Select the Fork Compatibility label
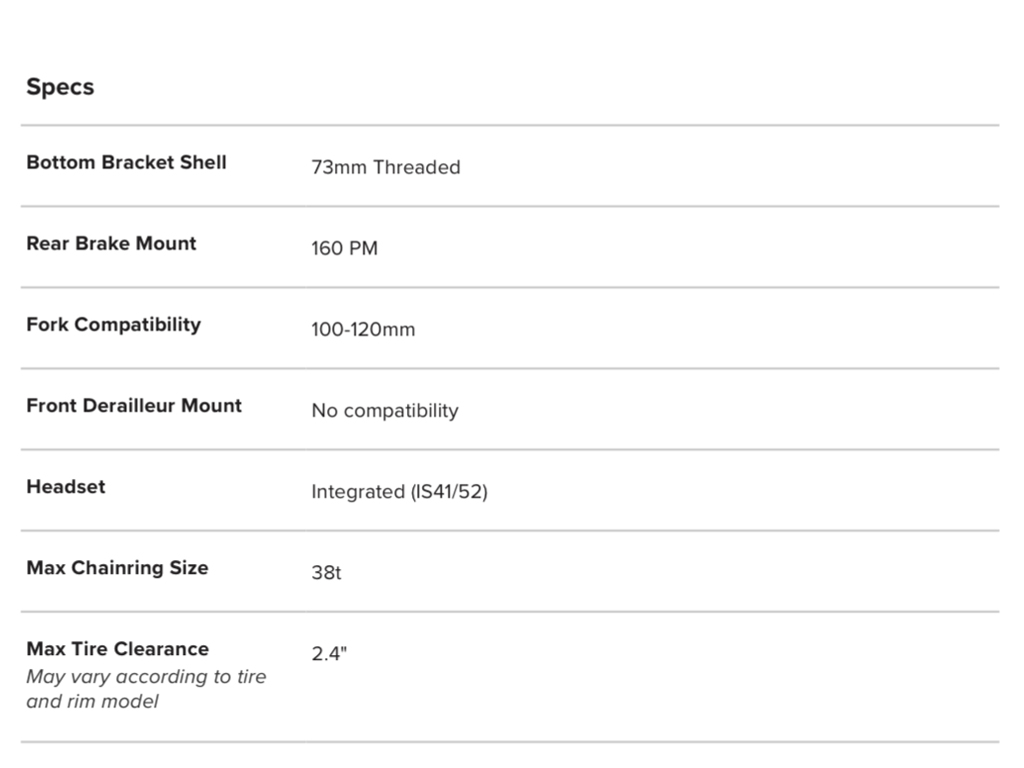Screen dimensions: 1024x768 pyautogui.click(x=113, y=324)
